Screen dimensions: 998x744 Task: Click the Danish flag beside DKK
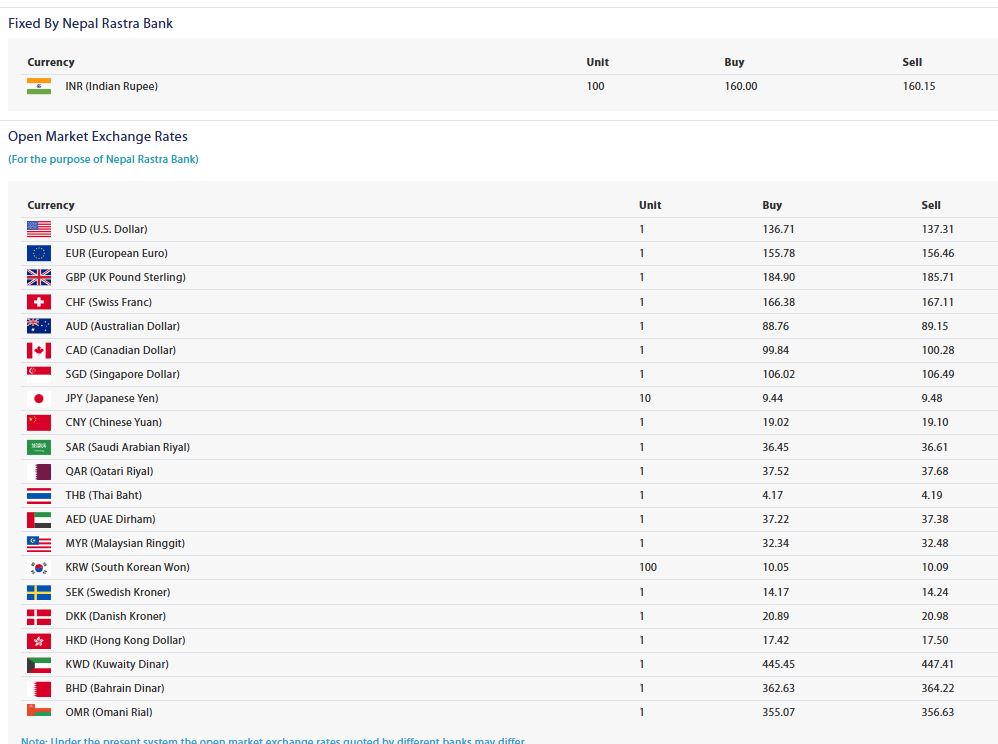[x=39, y=616]
